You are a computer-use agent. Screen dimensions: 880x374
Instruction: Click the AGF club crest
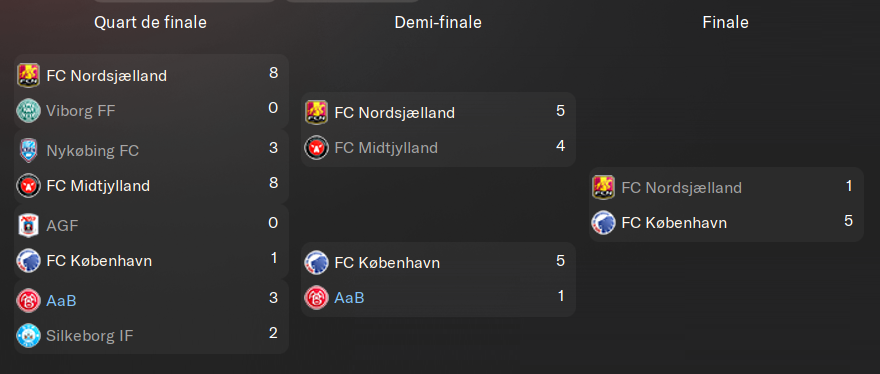28,226
